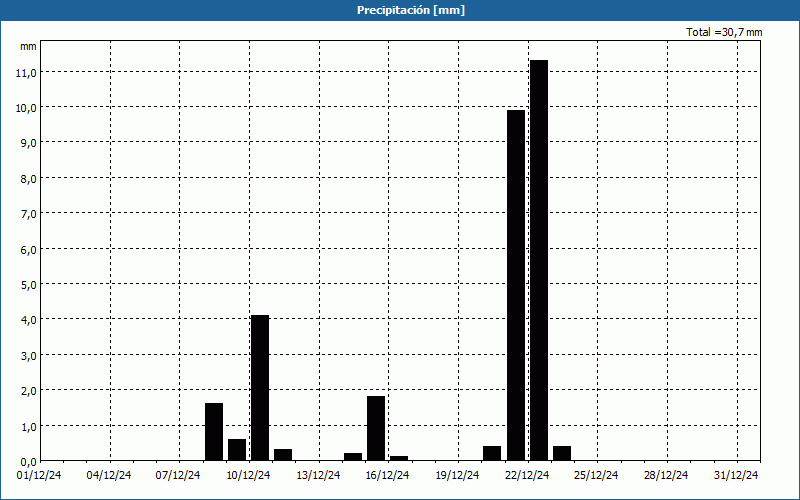Viewport: 800px width, 500px height.
Task: Click the 07/12/24 date label
Action: coord(178,476)
